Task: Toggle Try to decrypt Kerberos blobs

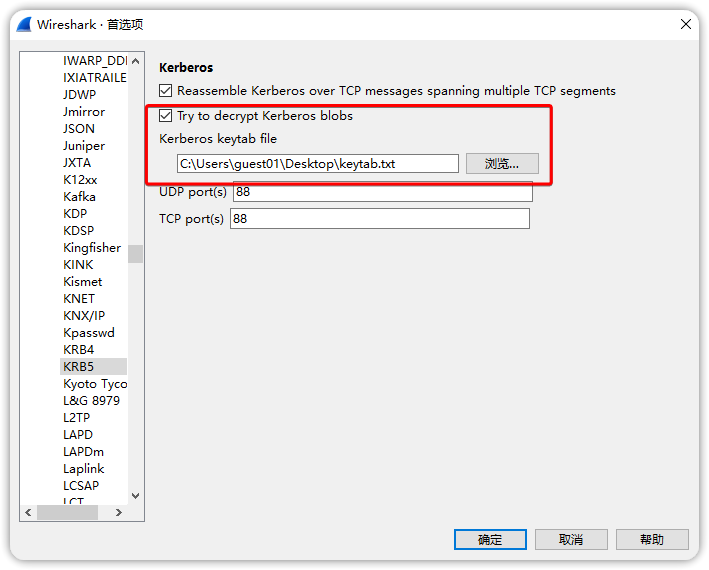Action: (x=165, y=116)
